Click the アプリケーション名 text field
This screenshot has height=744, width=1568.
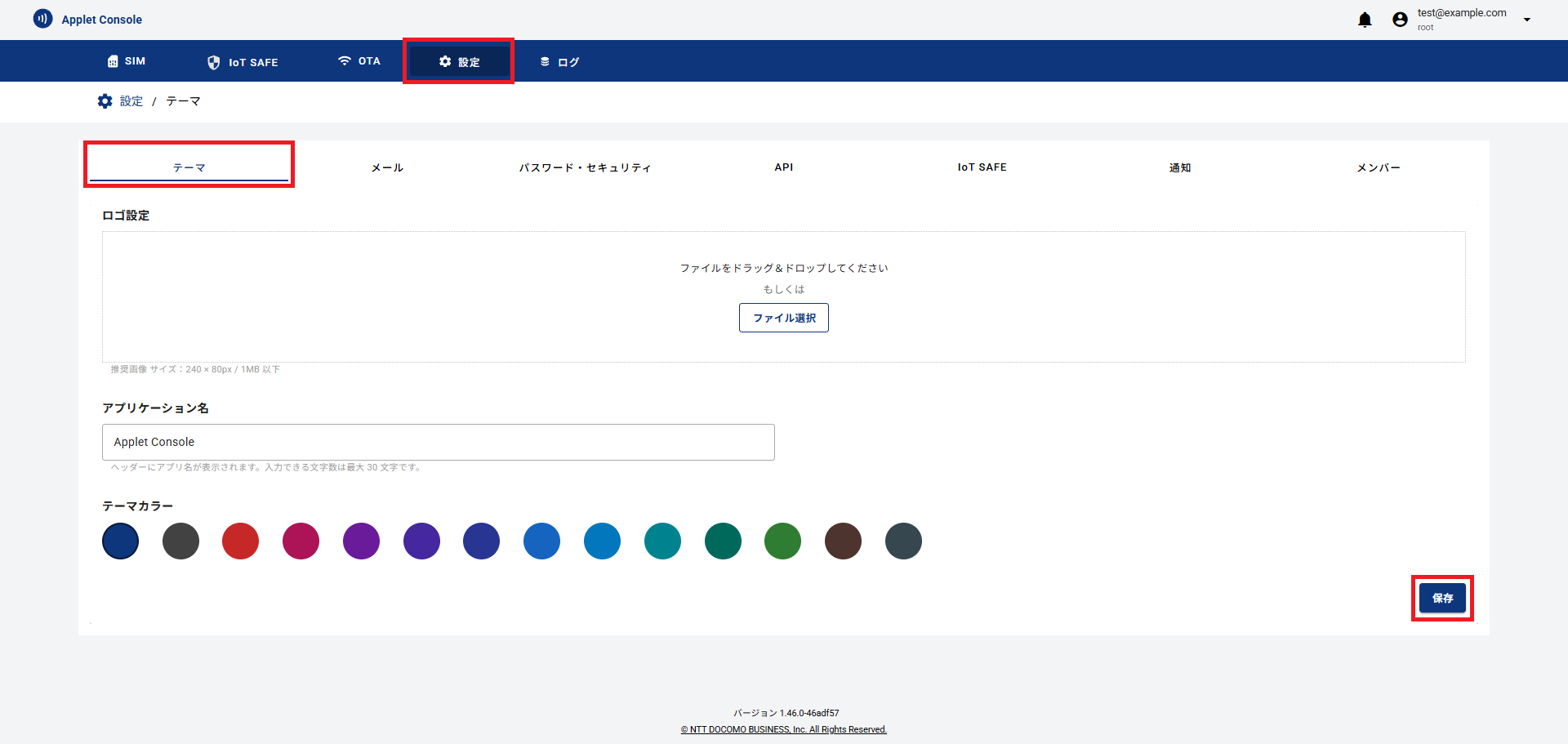click(x=438, y=442)
